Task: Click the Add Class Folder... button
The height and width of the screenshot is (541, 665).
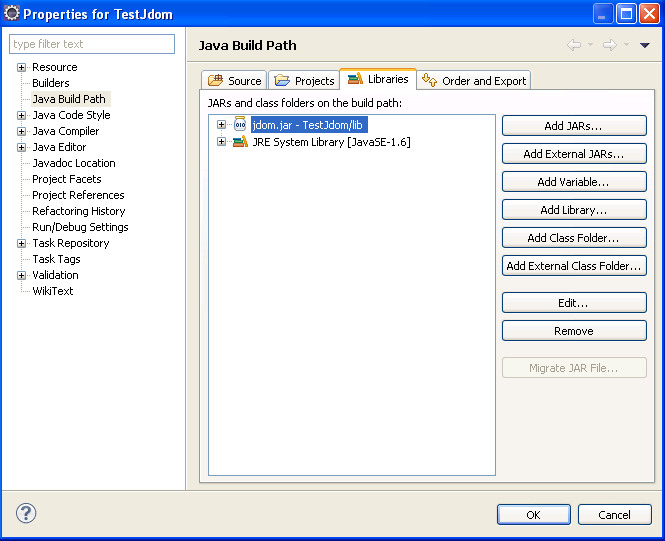Action: pos(574,238)
